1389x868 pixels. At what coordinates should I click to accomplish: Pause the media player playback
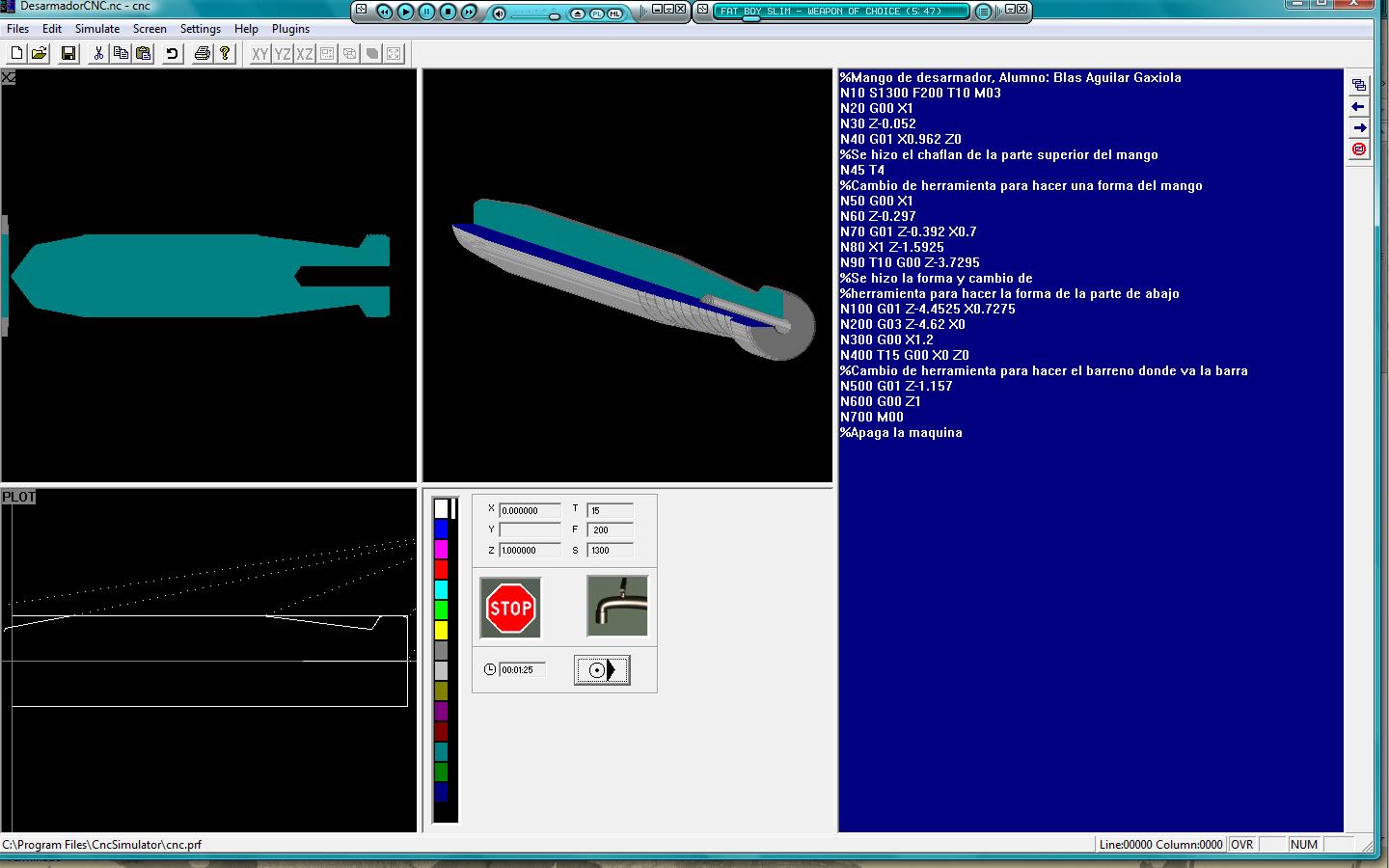pos(426,12)
